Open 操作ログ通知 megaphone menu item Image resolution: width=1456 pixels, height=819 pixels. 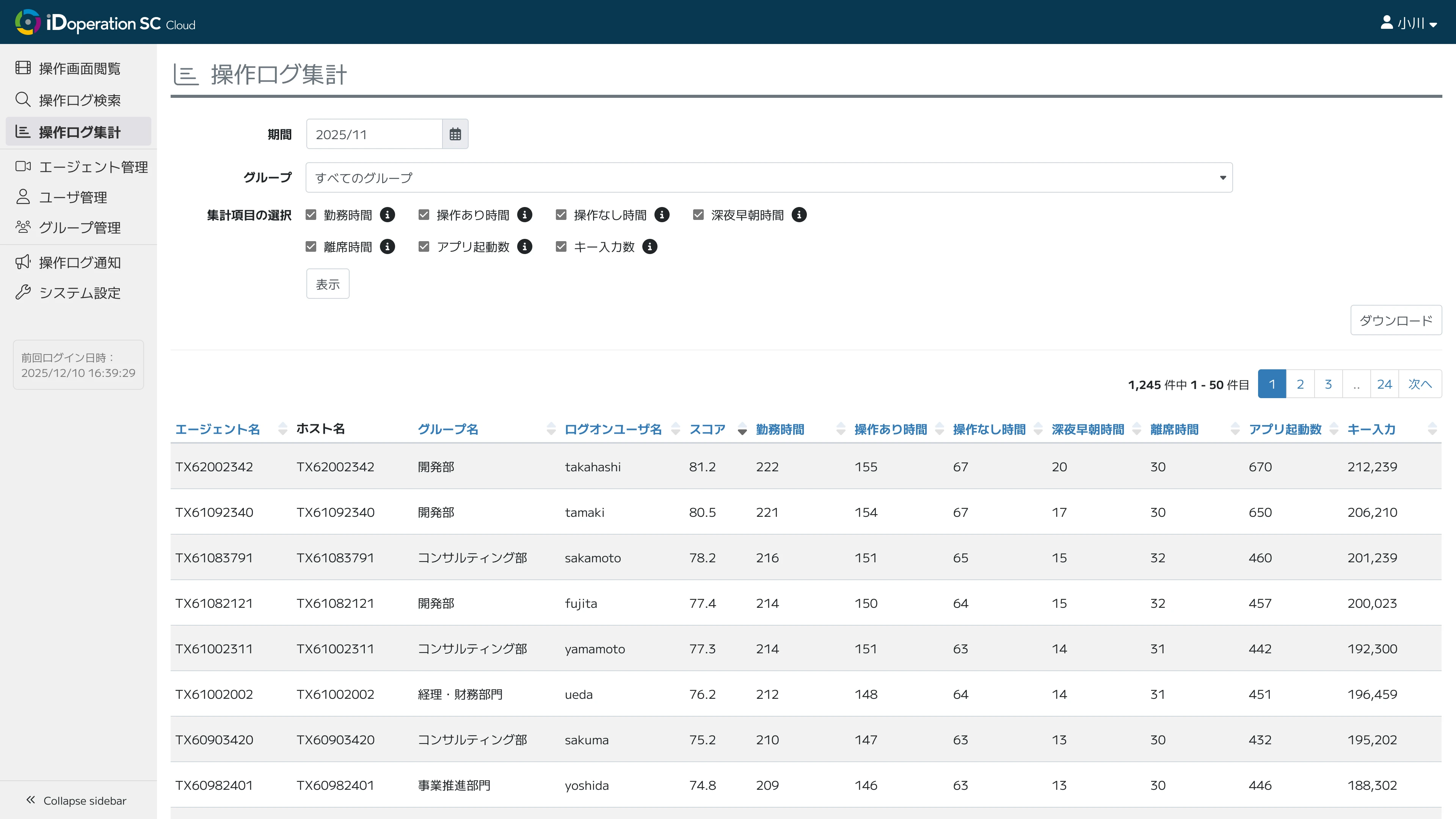pyautogui.click(x=79, y=262)
